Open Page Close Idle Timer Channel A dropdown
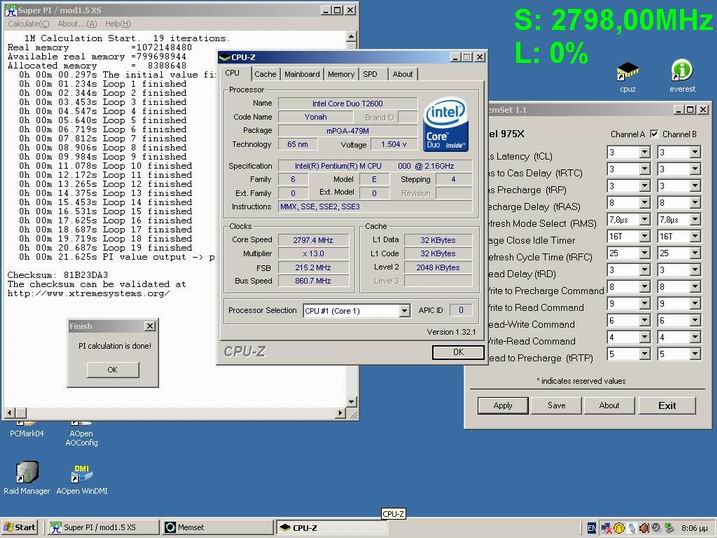 click(x=644, y=236)
